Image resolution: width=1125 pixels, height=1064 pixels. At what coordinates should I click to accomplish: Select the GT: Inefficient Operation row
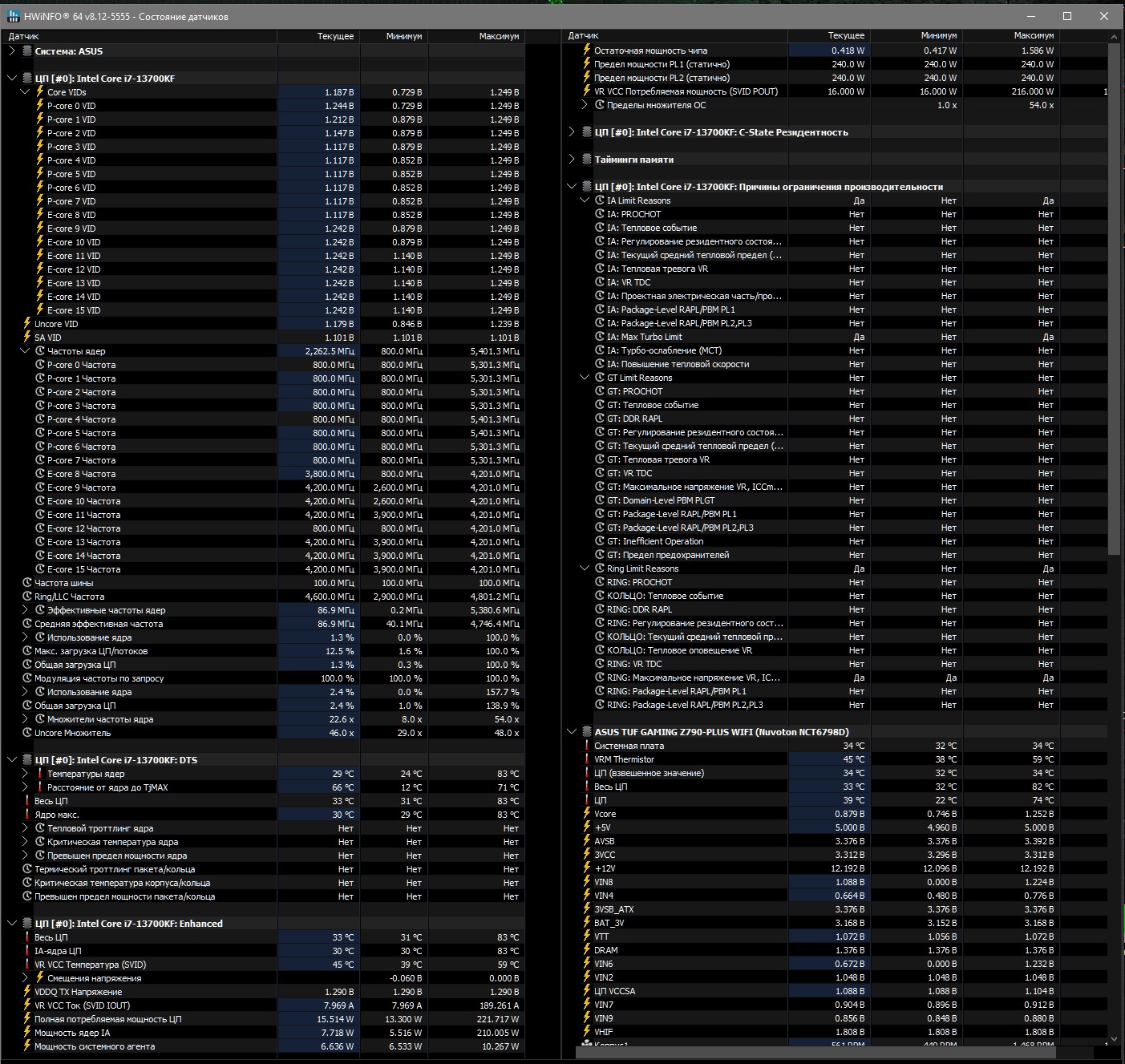click(x=836, y=541)
